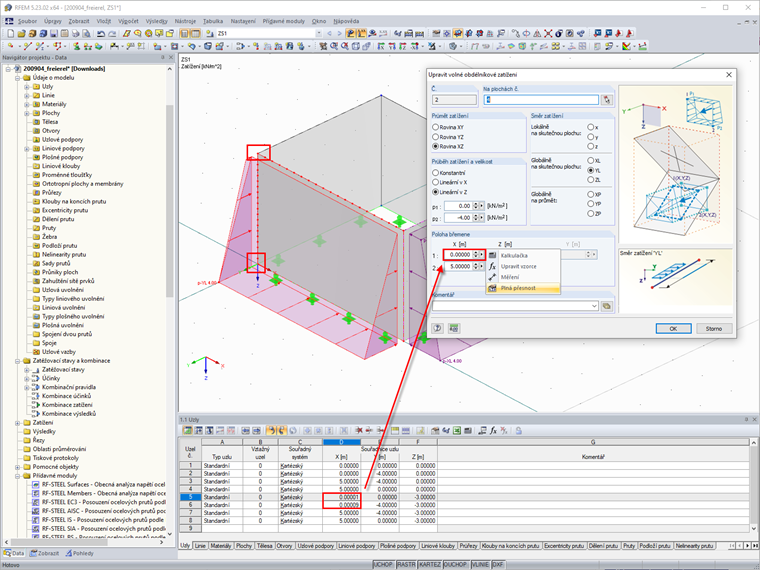The width and height of the screenshot is (760, 570).
Task: Go to the previous load case arrow
Action: coord(330,33)
